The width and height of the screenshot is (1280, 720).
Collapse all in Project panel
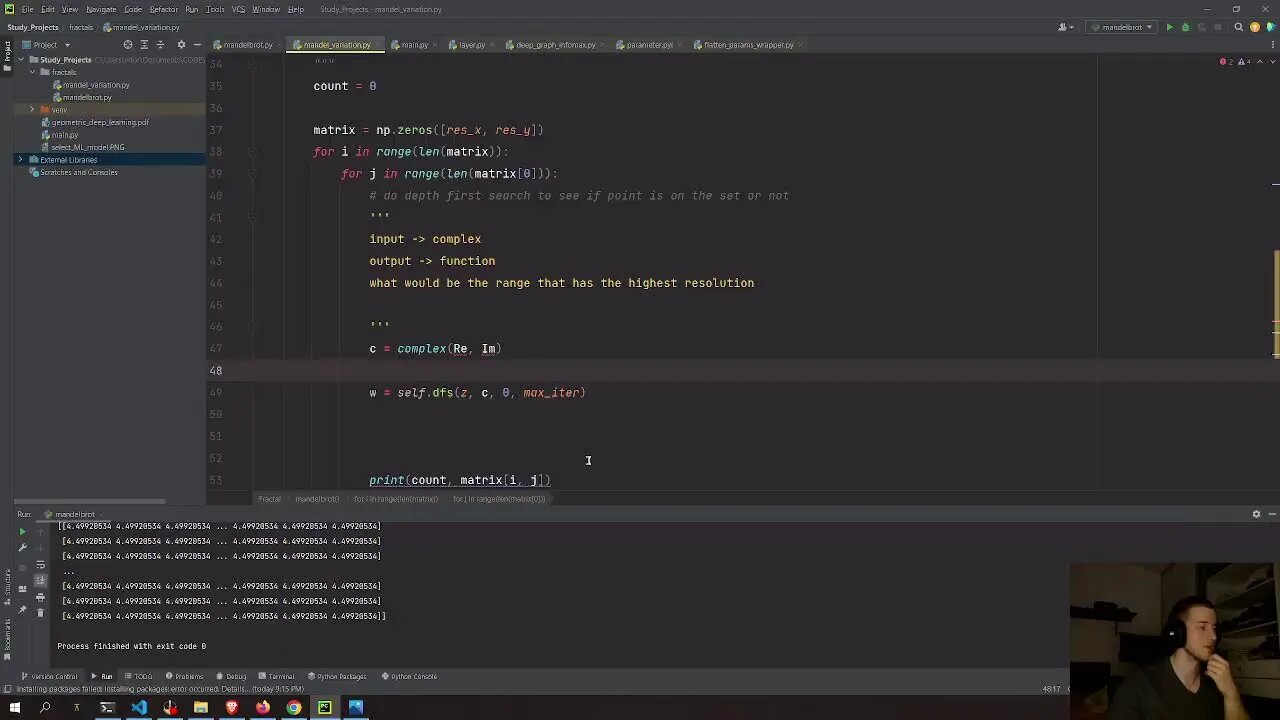pos(160,45)
